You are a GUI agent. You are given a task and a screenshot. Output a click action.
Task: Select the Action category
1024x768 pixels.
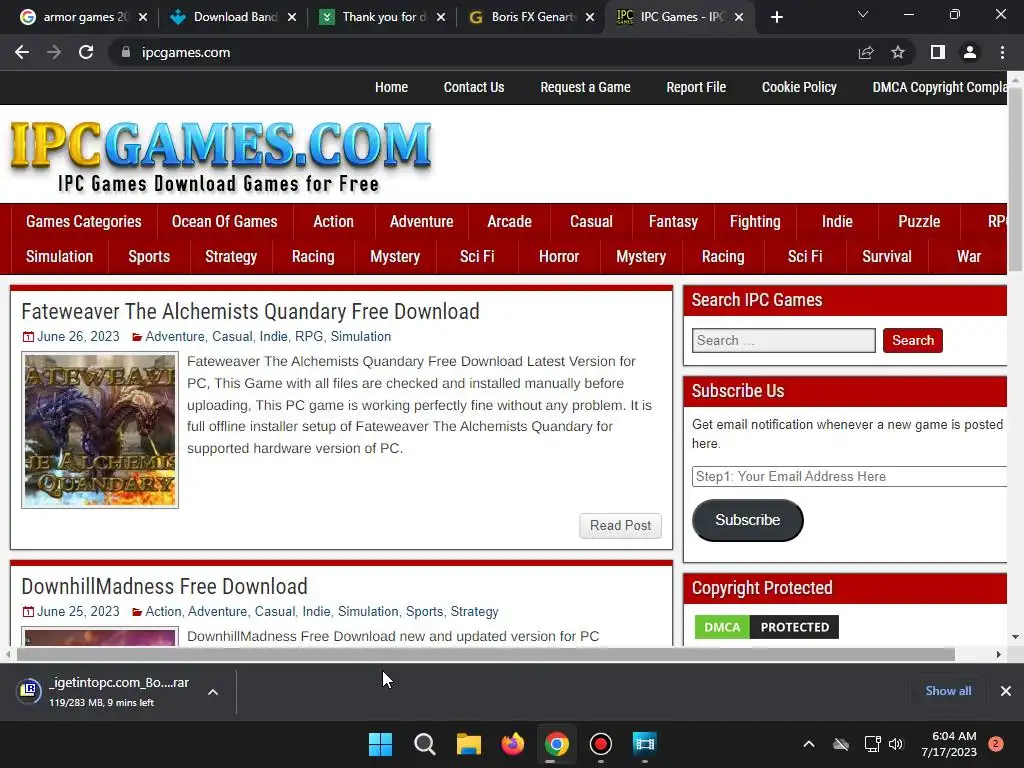coord(333,221)
